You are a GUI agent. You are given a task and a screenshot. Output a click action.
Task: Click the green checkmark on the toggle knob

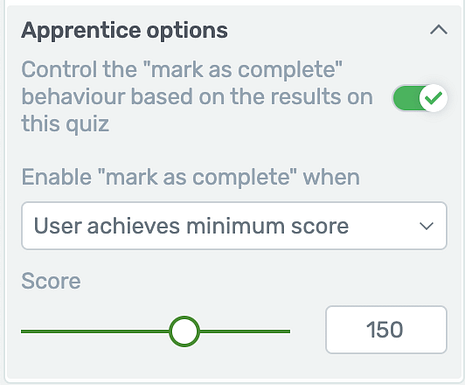click(434, 98)
